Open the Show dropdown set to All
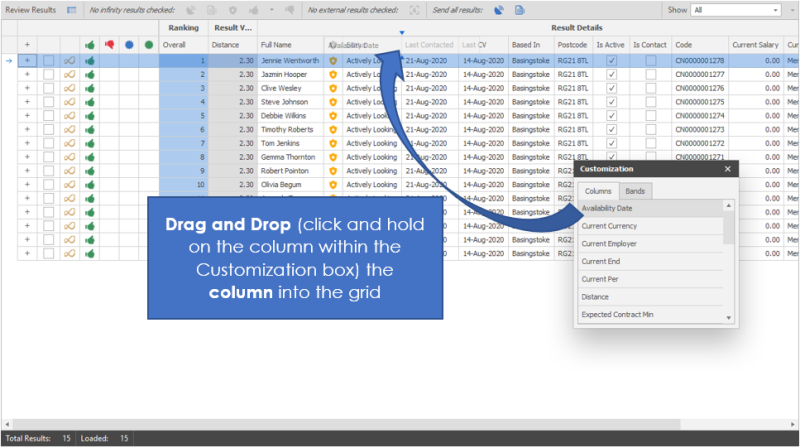Screen dimensions: 800x448 pyautogui.click(x=735, y=9)
